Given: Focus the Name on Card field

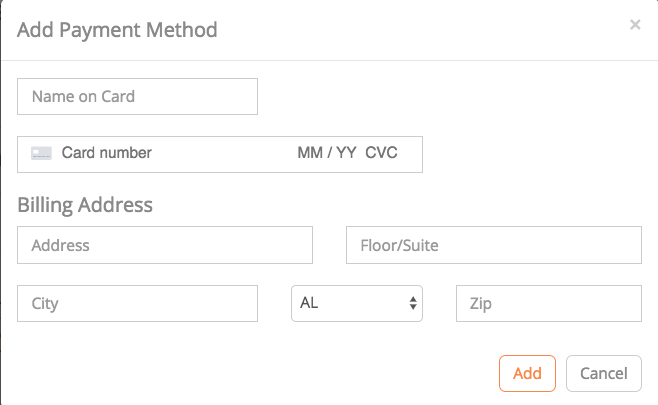Looking at the screenshot, I should point(137,97).
